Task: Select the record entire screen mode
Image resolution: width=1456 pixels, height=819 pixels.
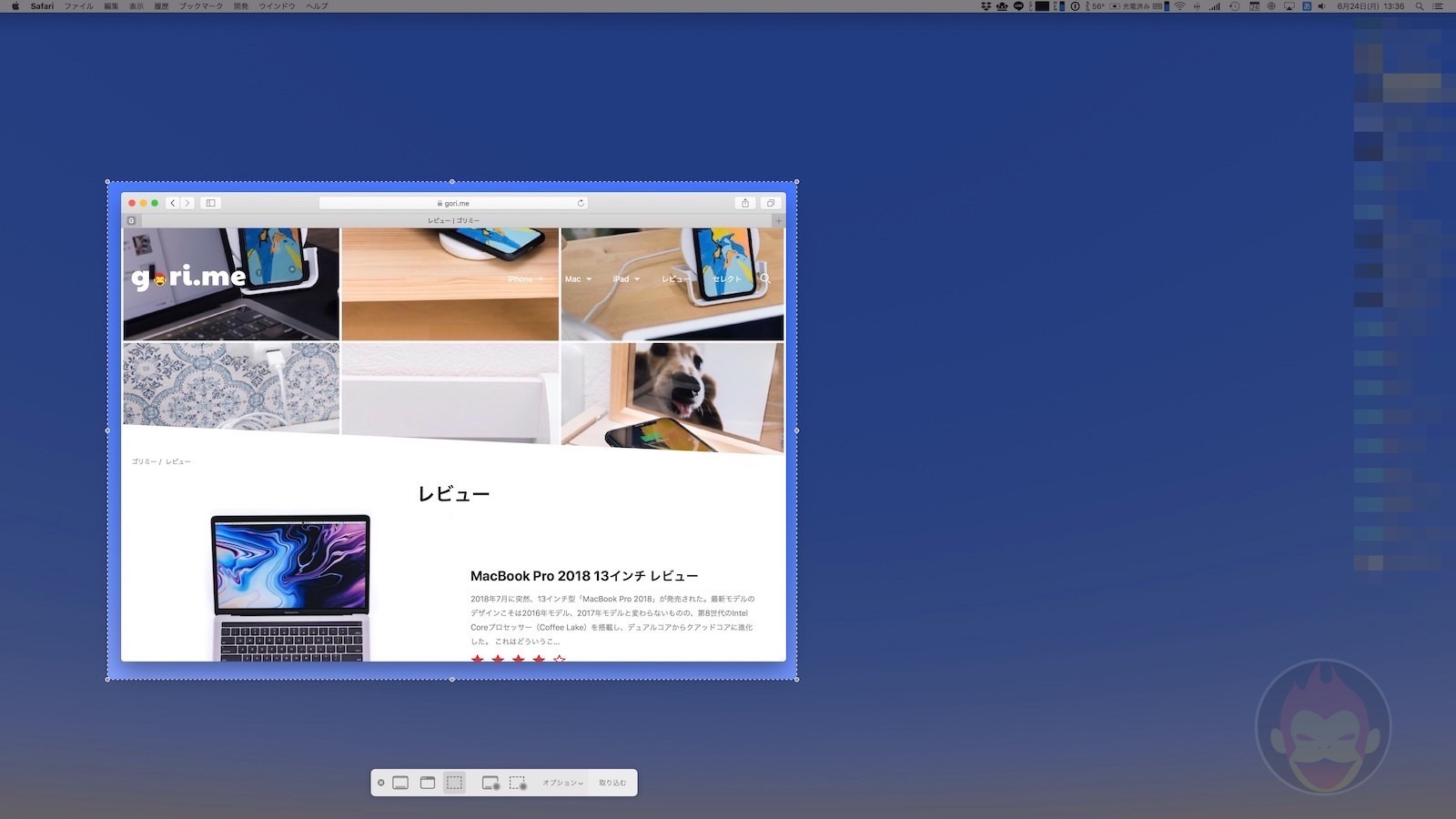Action: pos(490,783)
